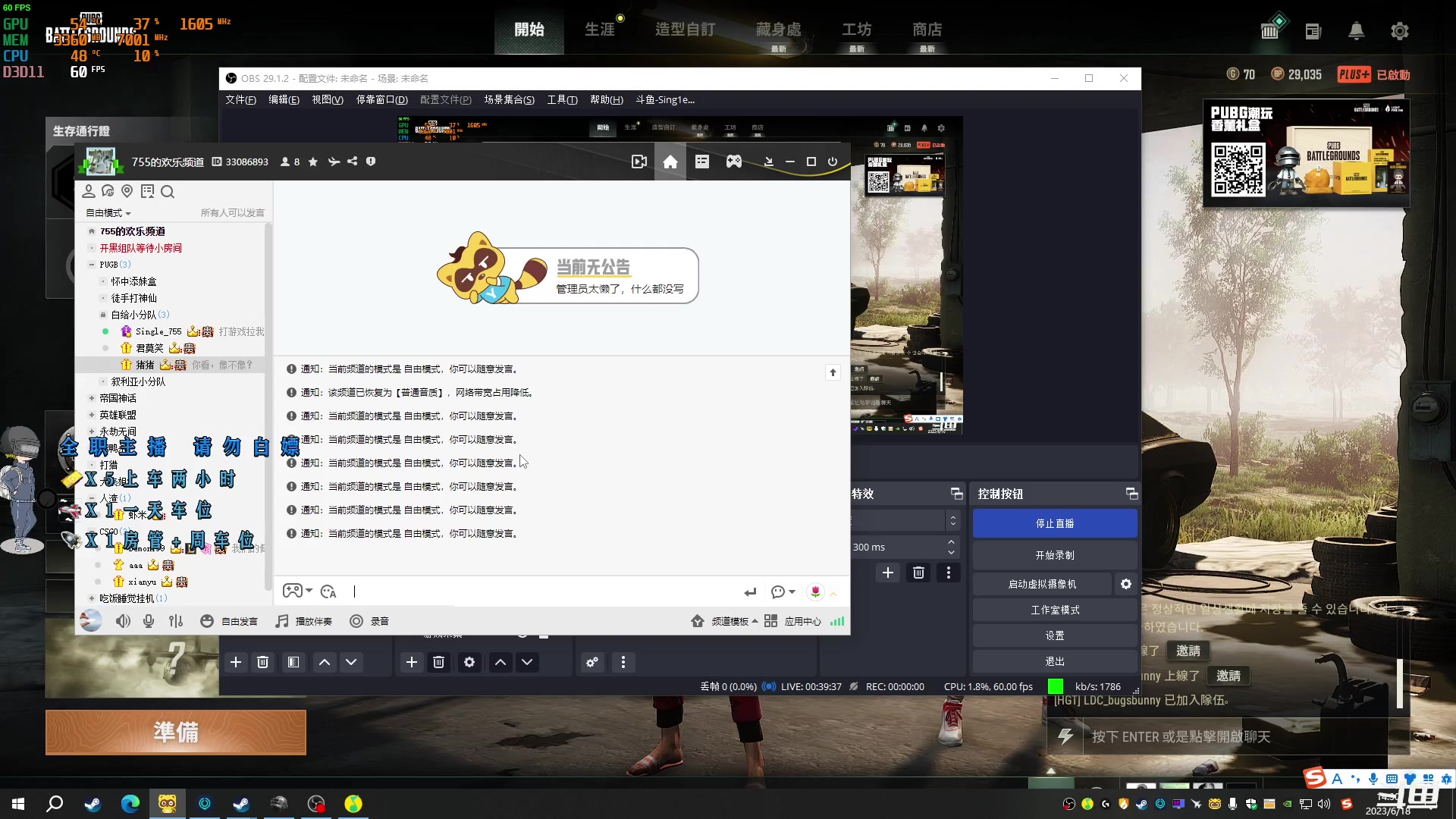This screenshot has width=1456, height=819.
Task: Click the audio mixer equalizer icon in YY
Action: tap(176, 621)
